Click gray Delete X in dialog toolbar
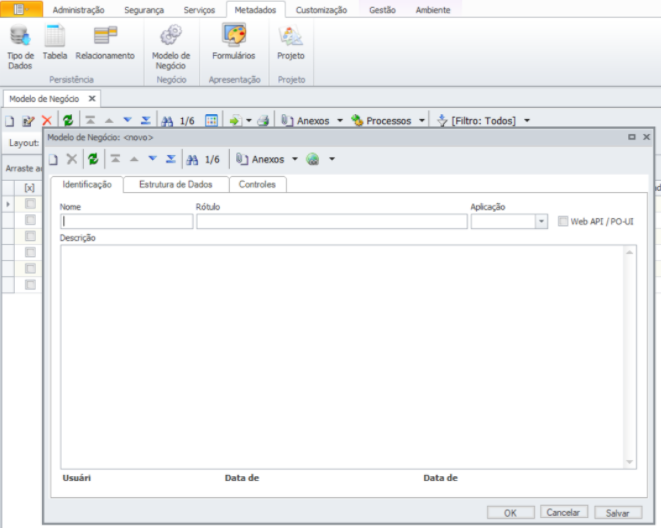661x528 pixels. tap(72, 159)
